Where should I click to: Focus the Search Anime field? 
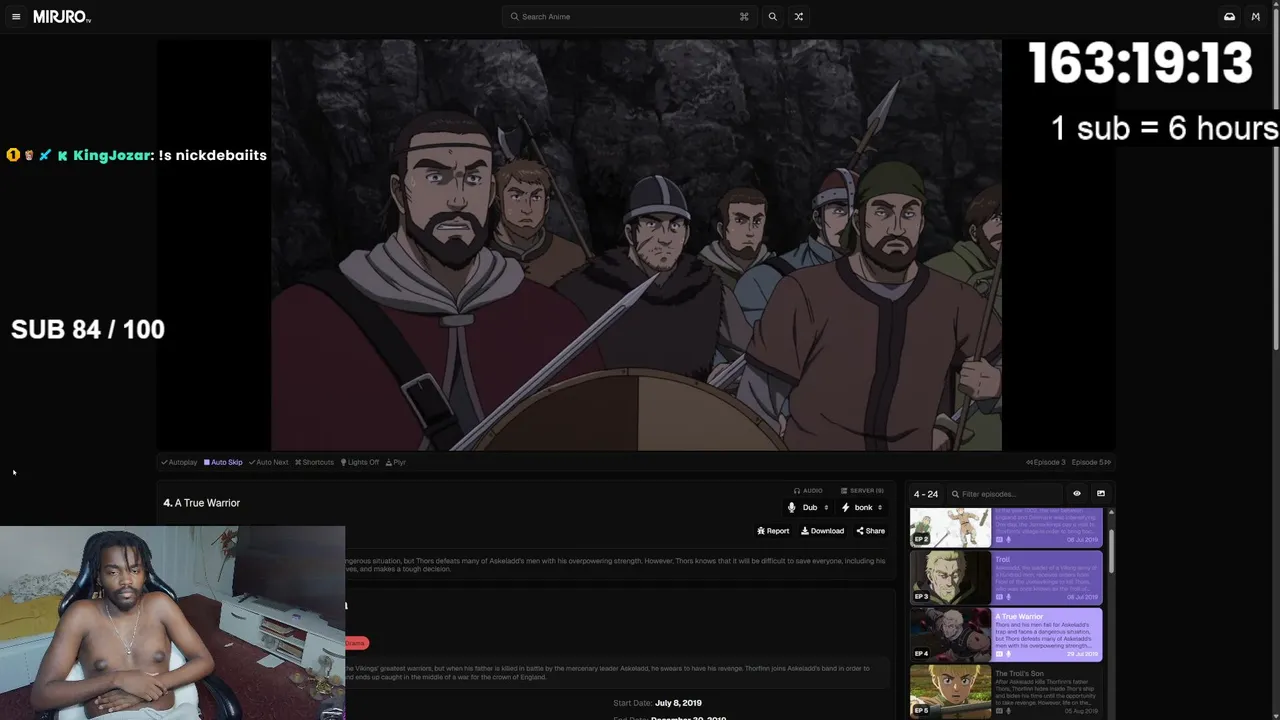tap(630, 17)
